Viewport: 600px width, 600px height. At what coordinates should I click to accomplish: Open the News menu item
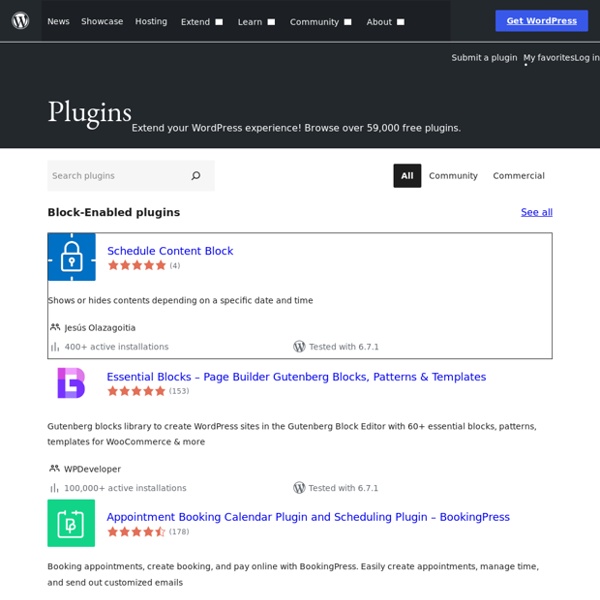pos(58,21)
